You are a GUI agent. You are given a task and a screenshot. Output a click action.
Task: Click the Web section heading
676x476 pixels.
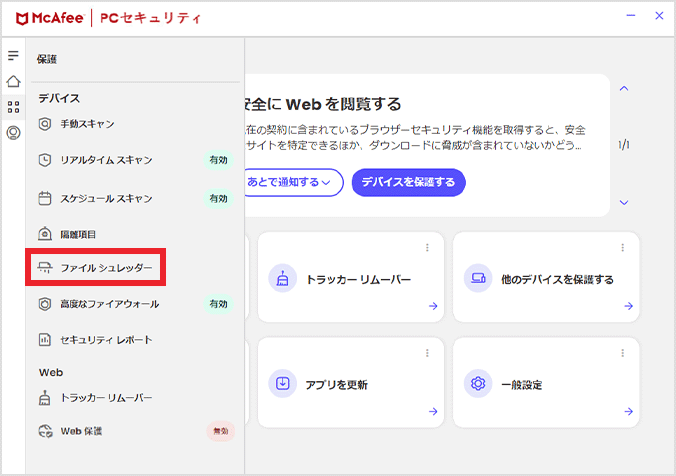[x=51, y=372]
